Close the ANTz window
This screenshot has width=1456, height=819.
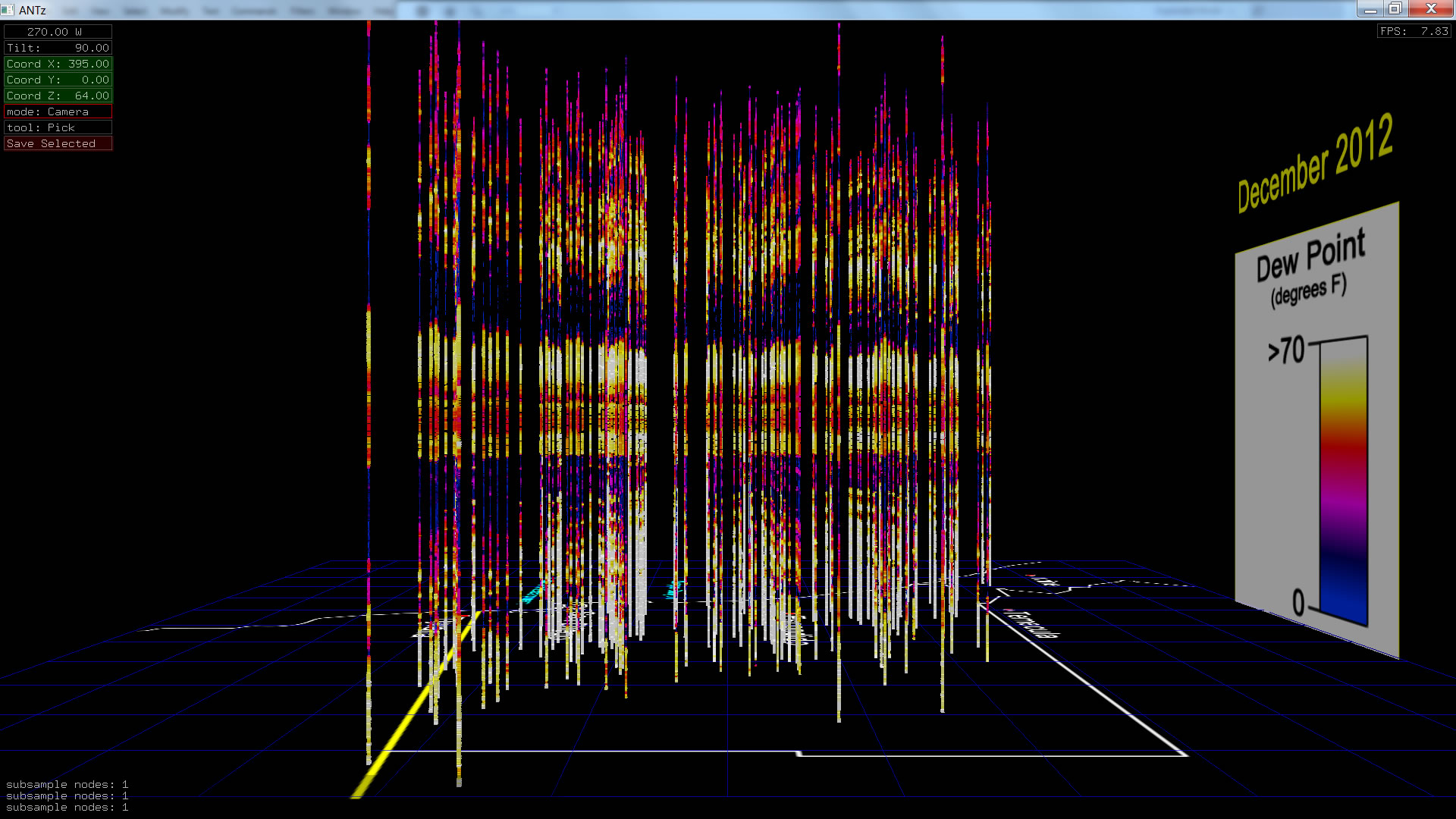pos(1431,9)
